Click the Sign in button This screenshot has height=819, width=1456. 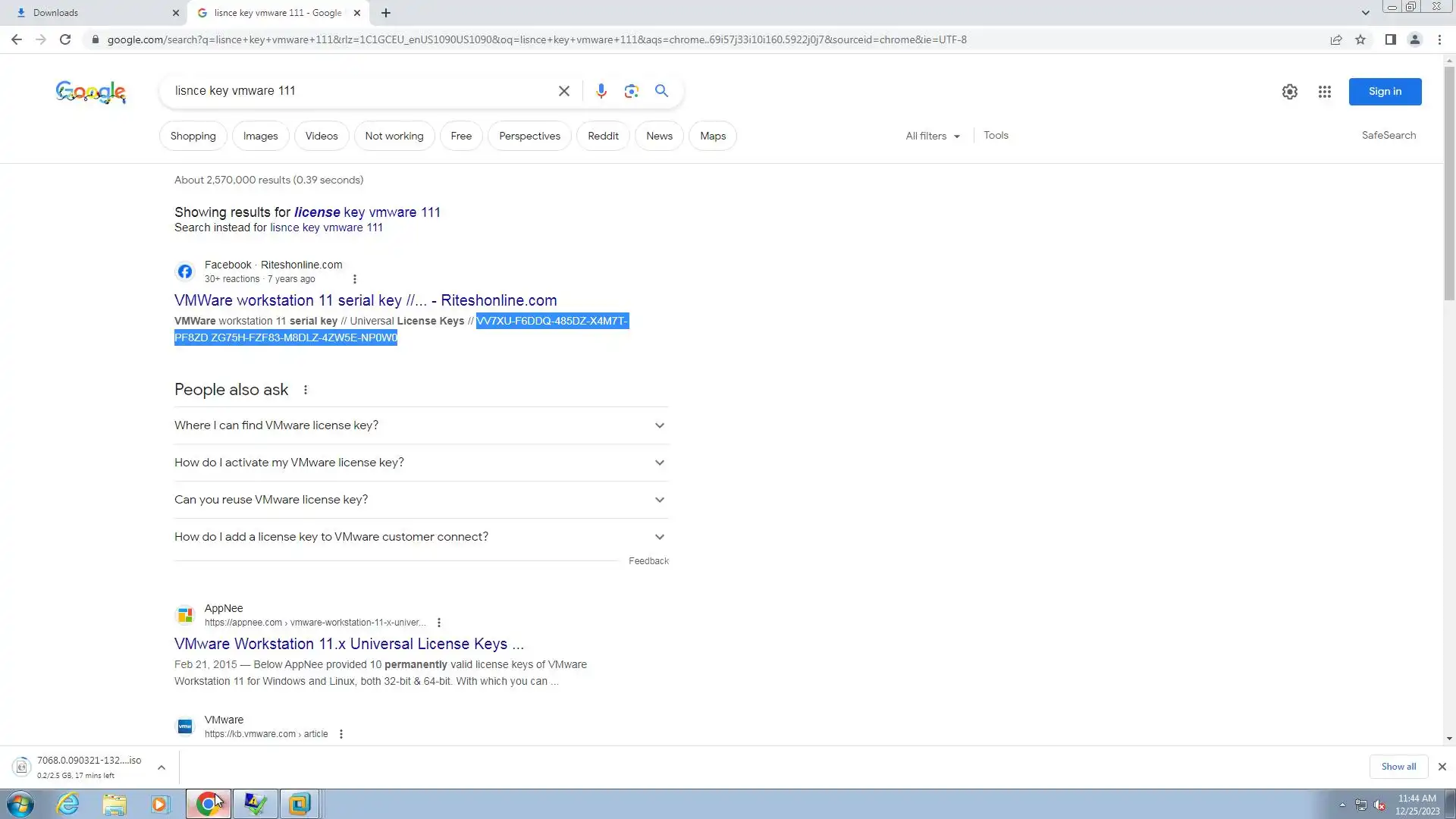1384,92
